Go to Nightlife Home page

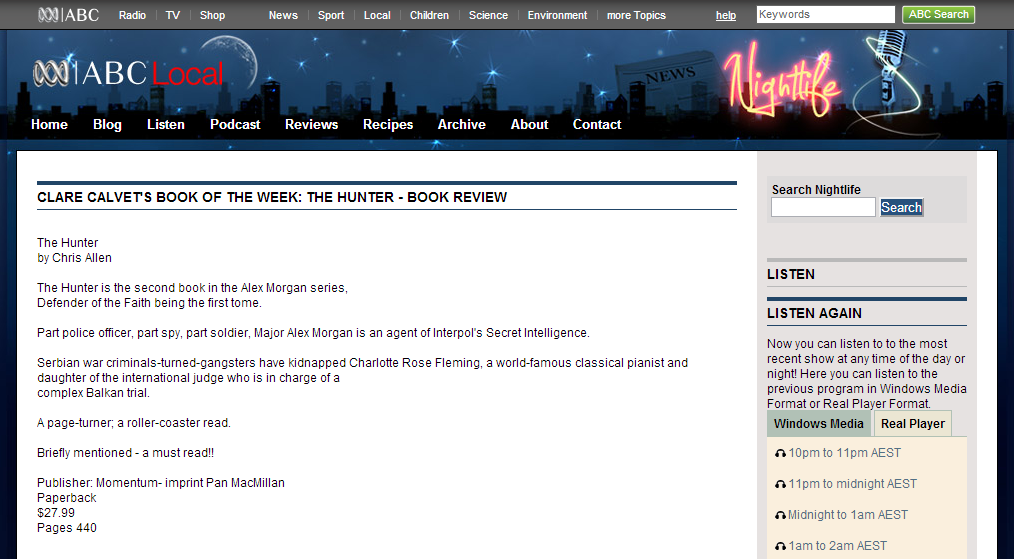tap(49, 124)
